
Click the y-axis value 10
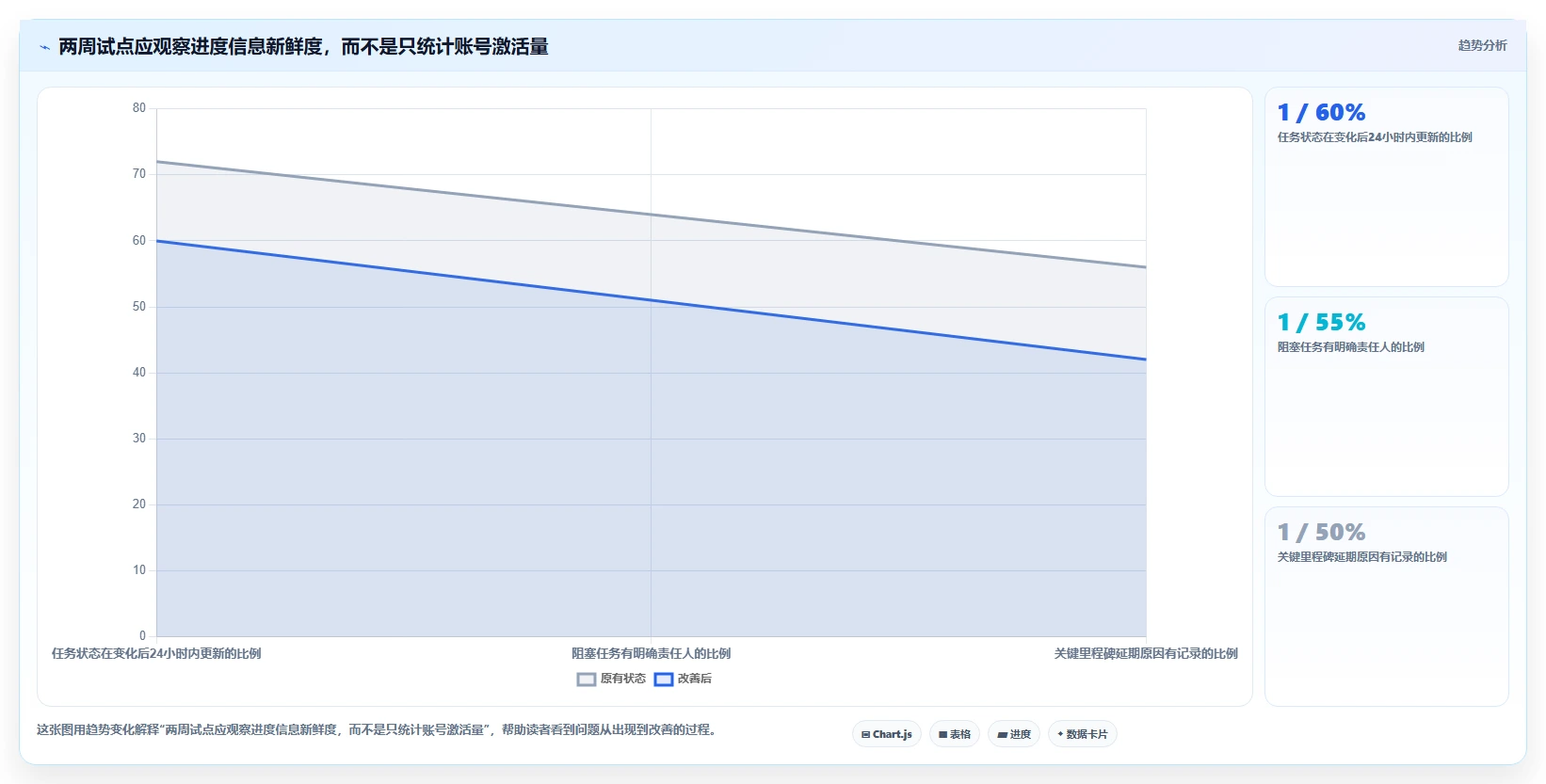pos(139,570)
